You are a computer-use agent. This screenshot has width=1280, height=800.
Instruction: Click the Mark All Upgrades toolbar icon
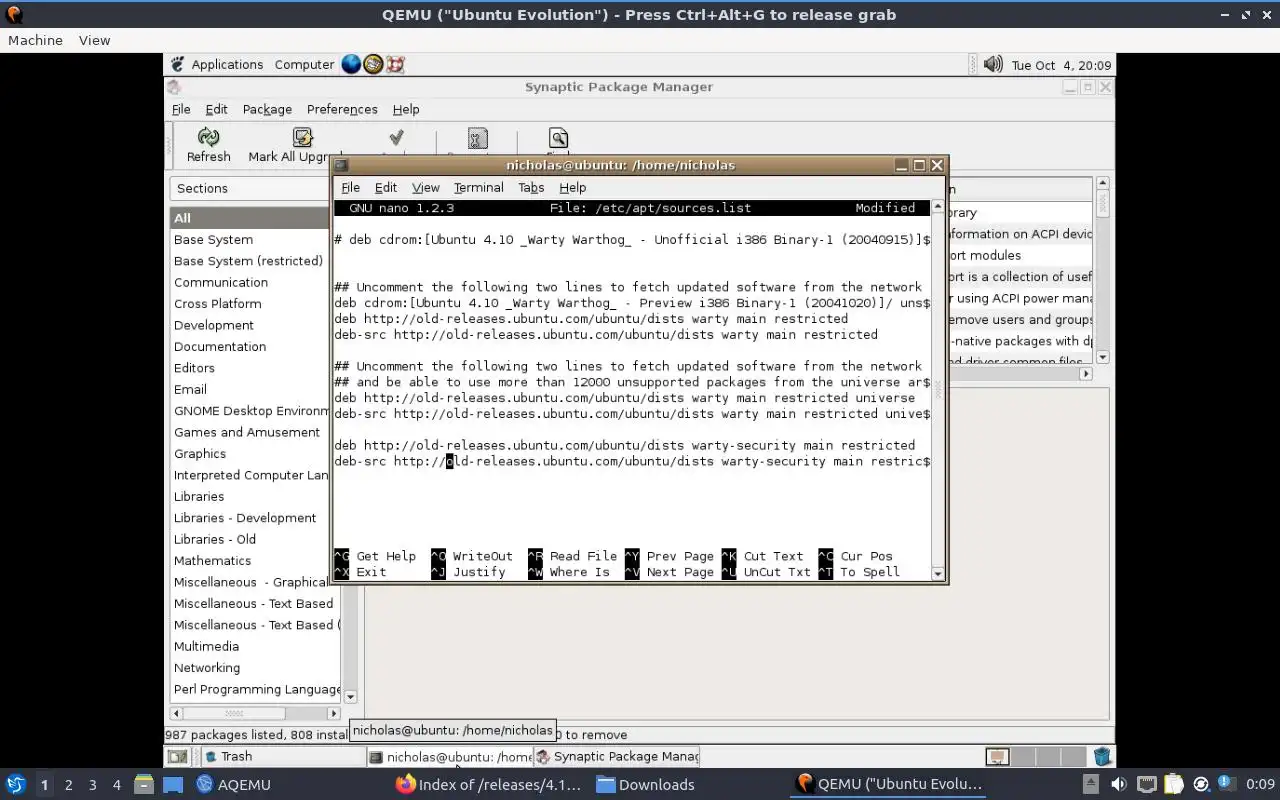coord(303,137)
